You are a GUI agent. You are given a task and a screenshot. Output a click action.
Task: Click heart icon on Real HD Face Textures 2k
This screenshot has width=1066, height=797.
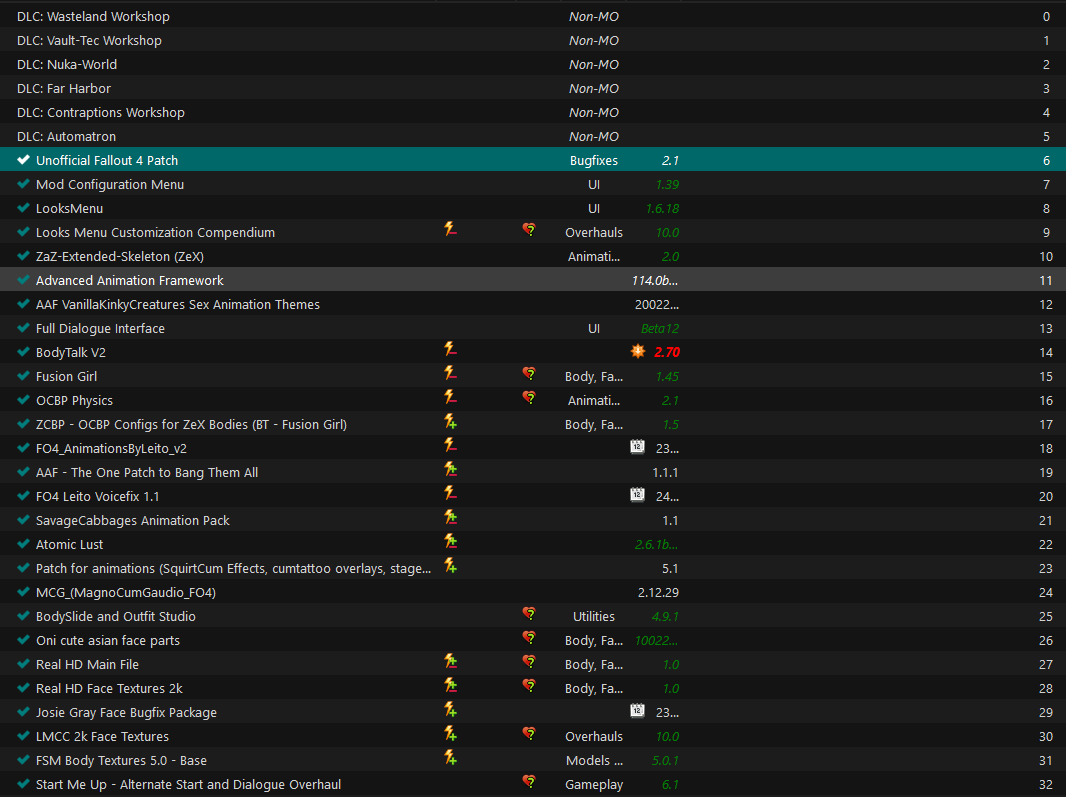[x=529, y=686]
